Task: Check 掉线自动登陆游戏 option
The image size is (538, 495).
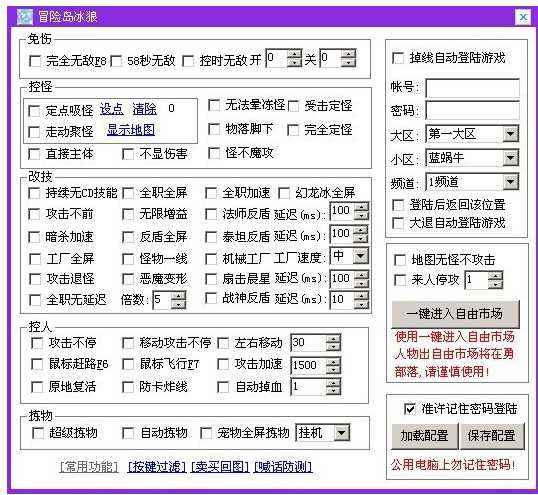Action: click(398, 58)
